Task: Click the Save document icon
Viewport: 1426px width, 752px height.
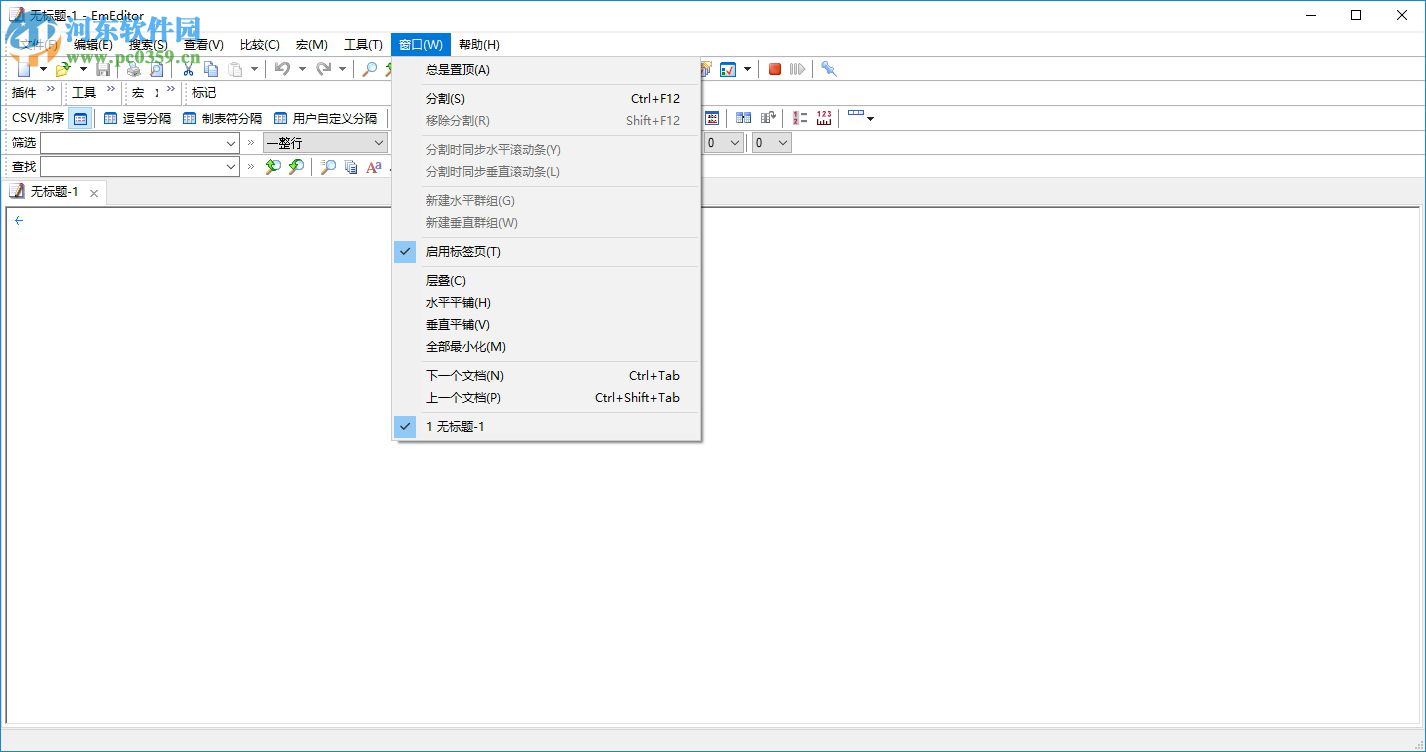Action: pyautogui.click(x=104, y=69)
